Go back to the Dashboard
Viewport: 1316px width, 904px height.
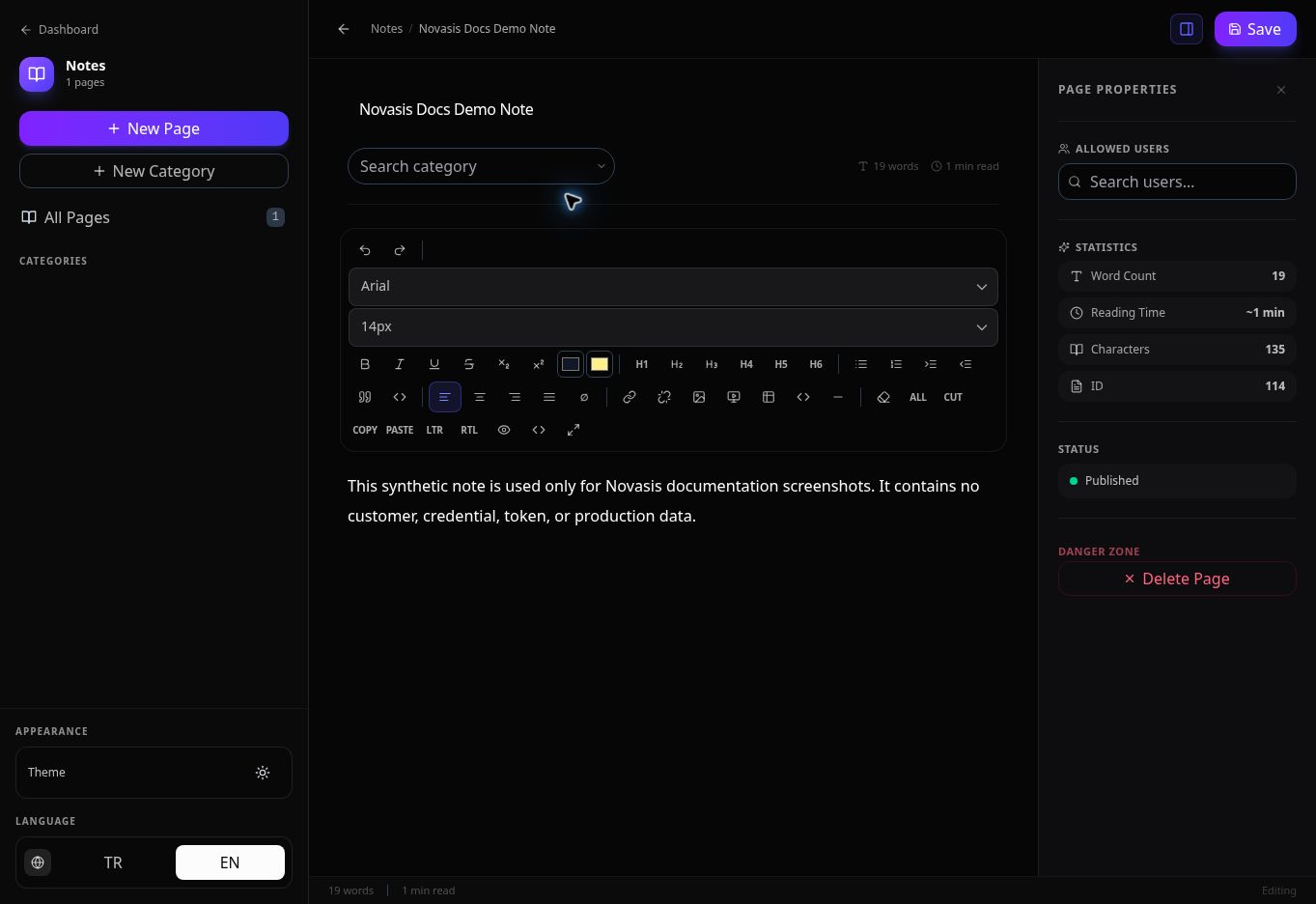(60, 29)
